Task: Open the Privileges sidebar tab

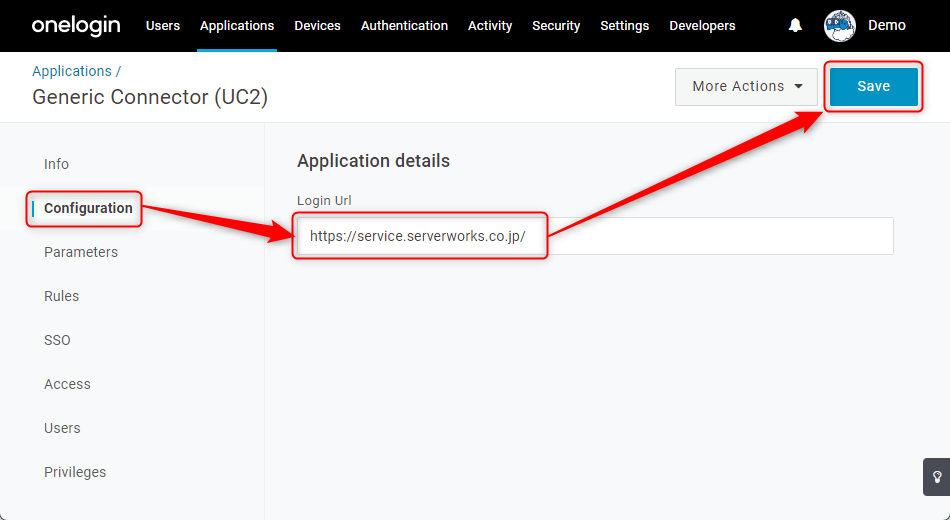Action: coord(75,472)
